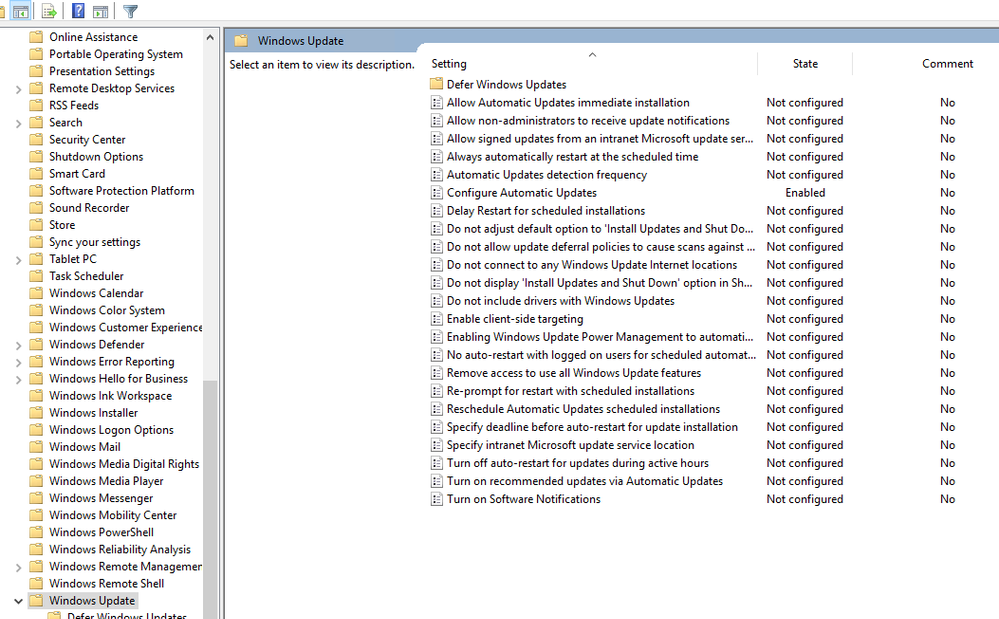Screen dimensions: 999x619
Task: Select Software Protection Platform folder
Action: (x=122, y=190)
